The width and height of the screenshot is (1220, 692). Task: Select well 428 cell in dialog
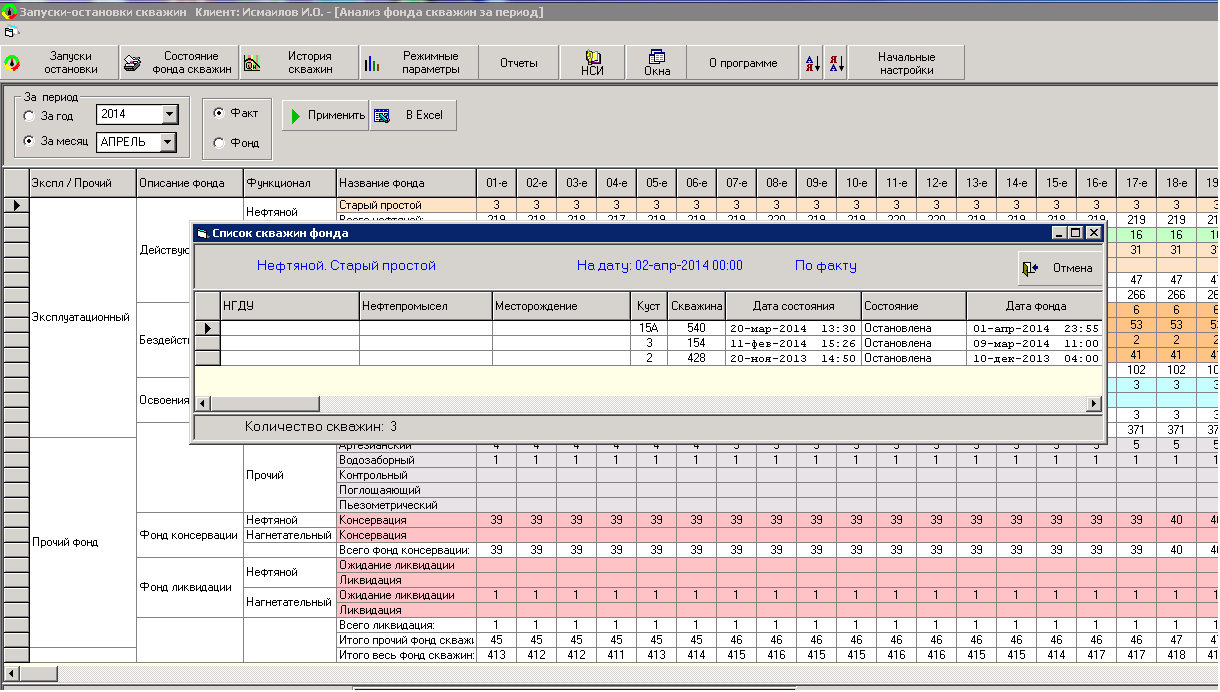coord(696,358)
